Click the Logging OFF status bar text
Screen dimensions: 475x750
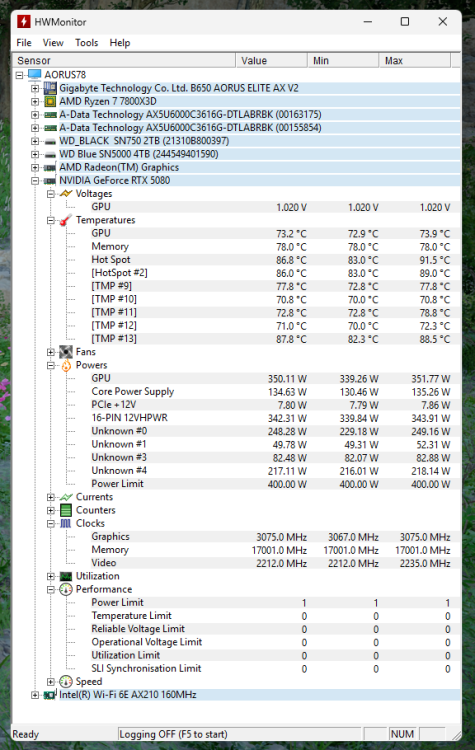pos(173,734)
